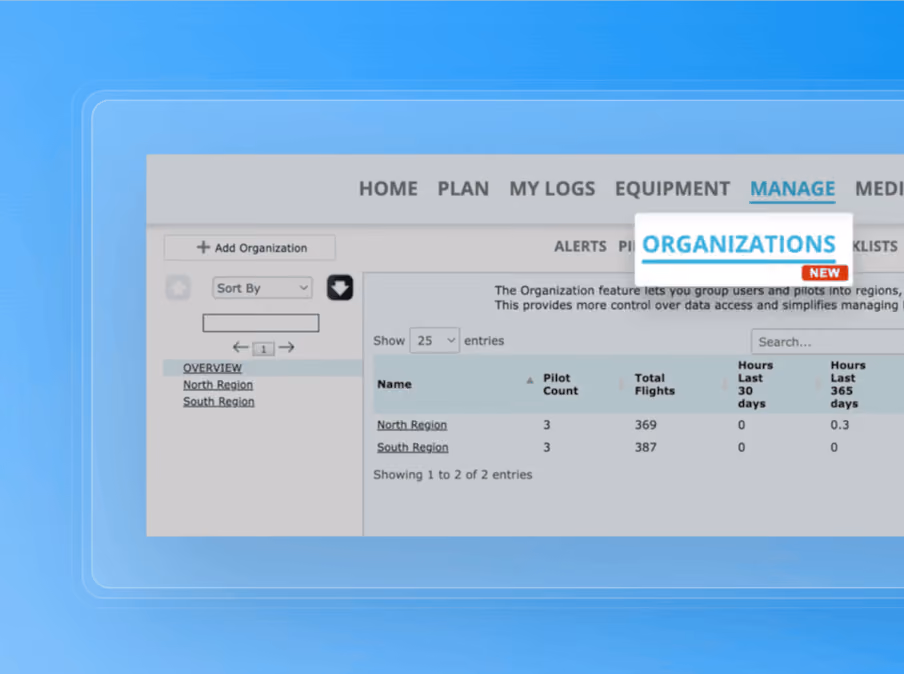Viewport: 904px width, 674px height.
Task: Click the Add Organization button
Action: (x=250, y=247)
